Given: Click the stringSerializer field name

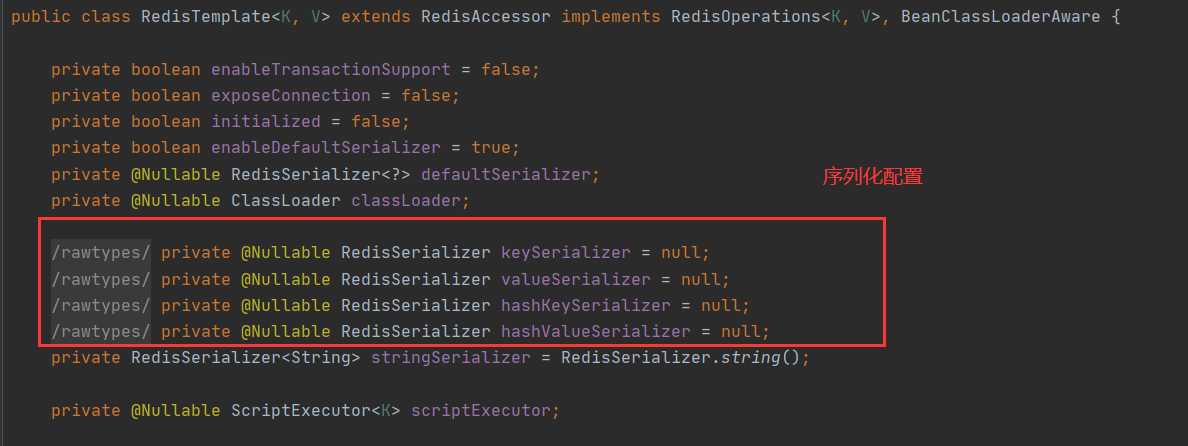Looking at the screenshot, I should point(450,357).
